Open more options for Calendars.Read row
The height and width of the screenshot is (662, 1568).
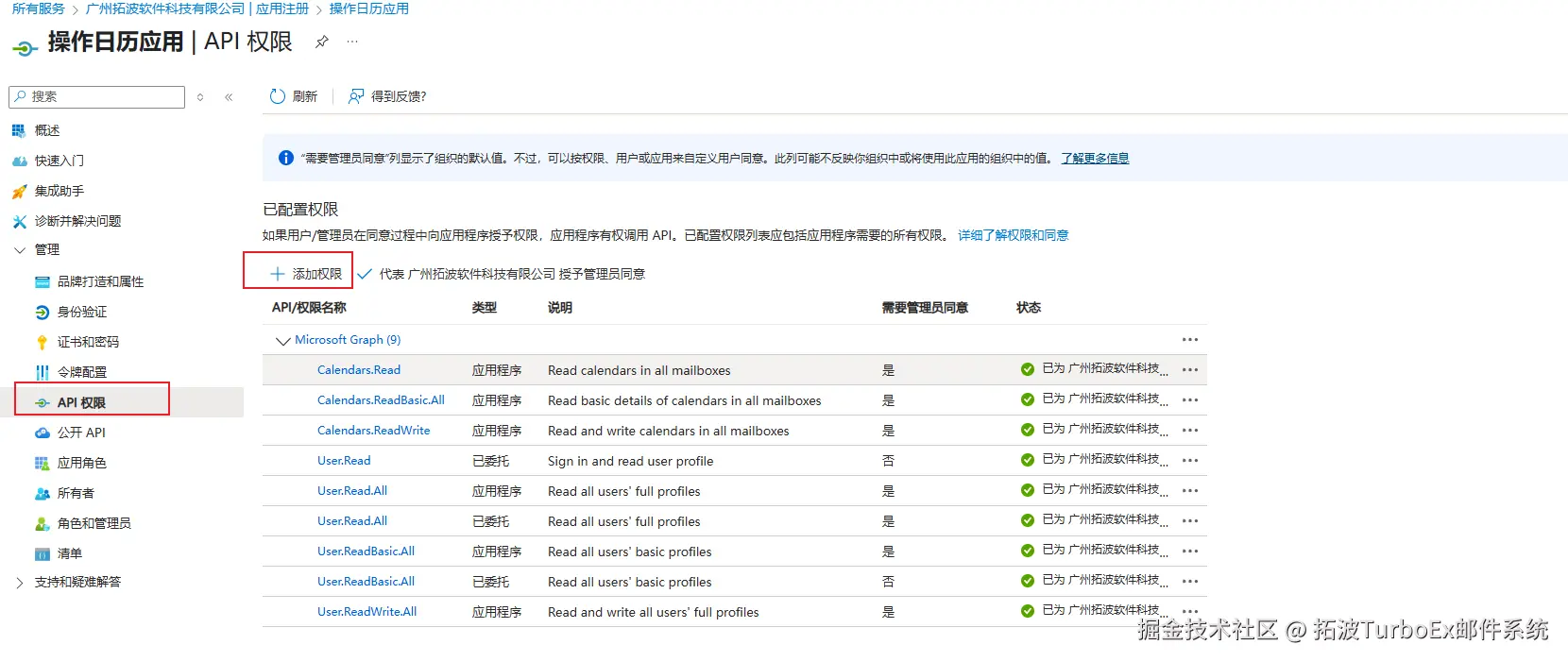tap(1190, 370)
